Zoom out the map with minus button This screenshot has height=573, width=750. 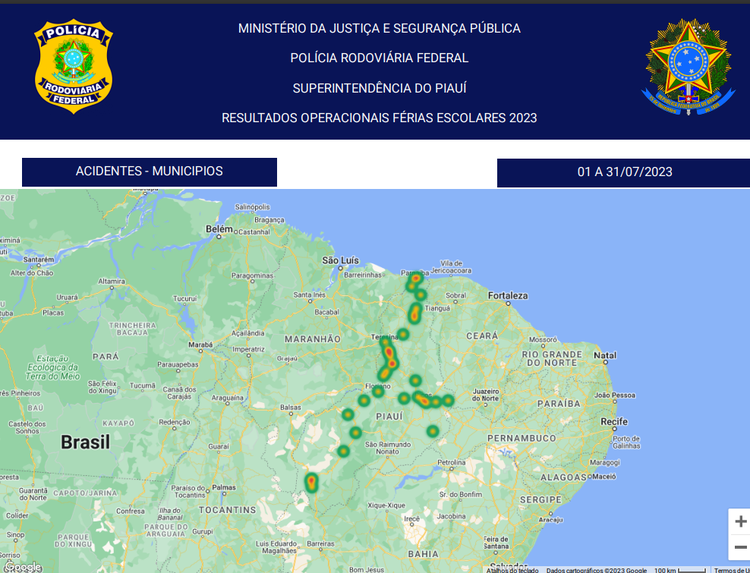(x=740, y=547)
